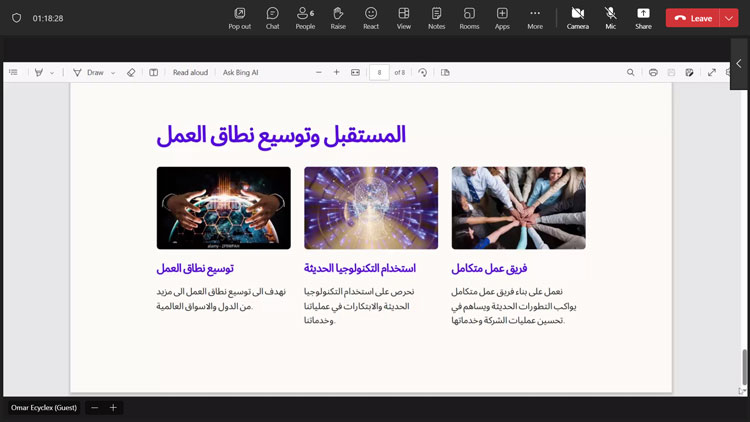
Task: Click the Share content icon
Action: [643, 17]
